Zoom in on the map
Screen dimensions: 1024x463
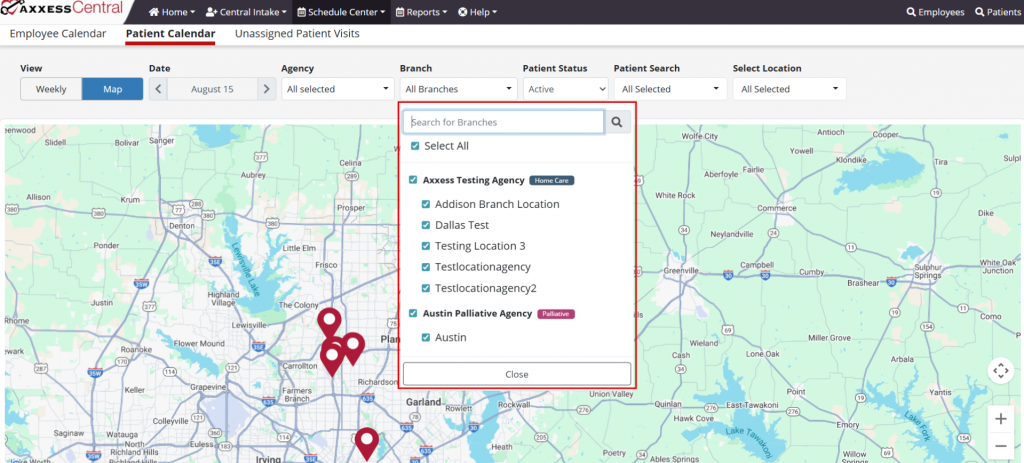click(x=1000, y=419)
